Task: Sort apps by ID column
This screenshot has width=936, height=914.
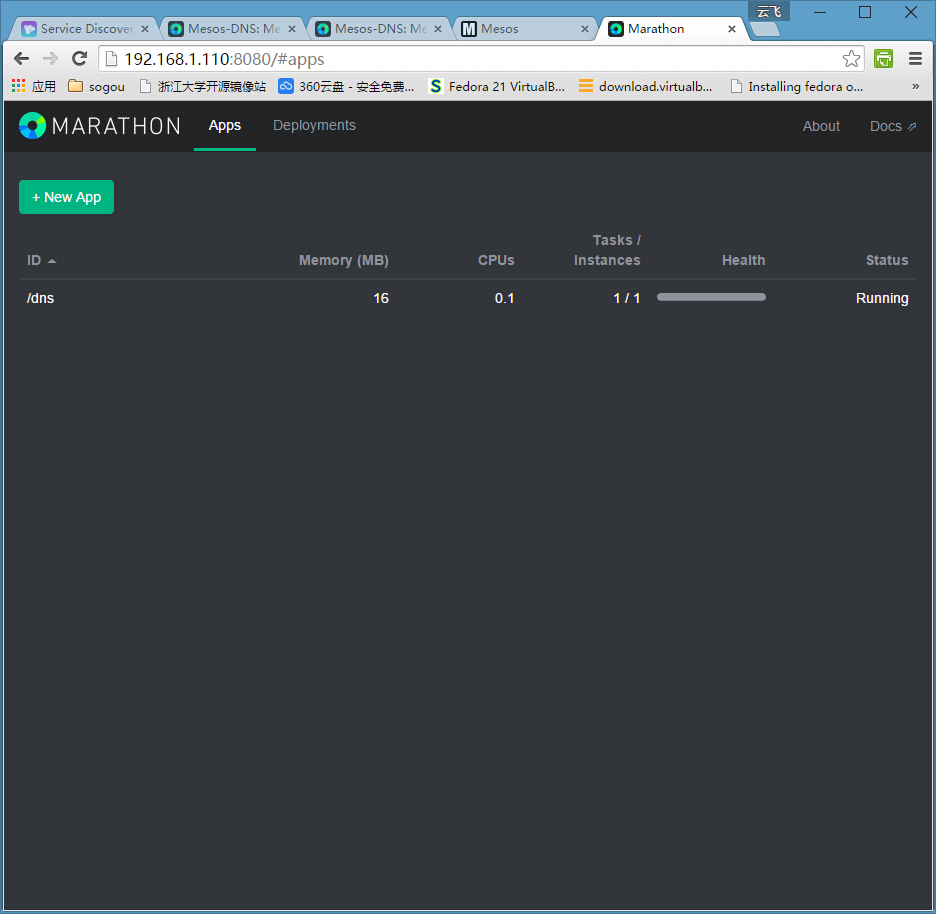Action: coord(41,260)
